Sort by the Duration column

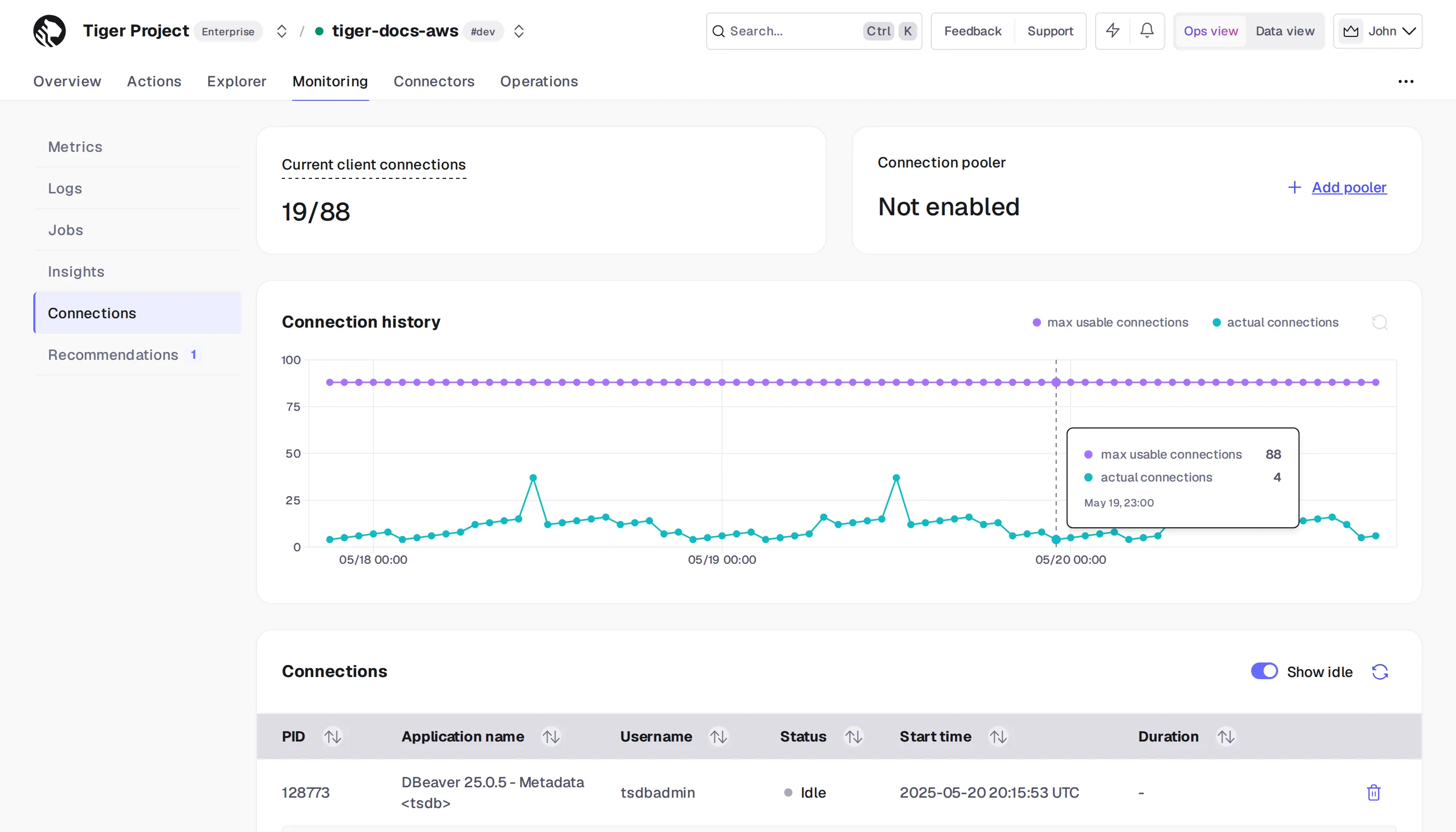coord(1226,736)
